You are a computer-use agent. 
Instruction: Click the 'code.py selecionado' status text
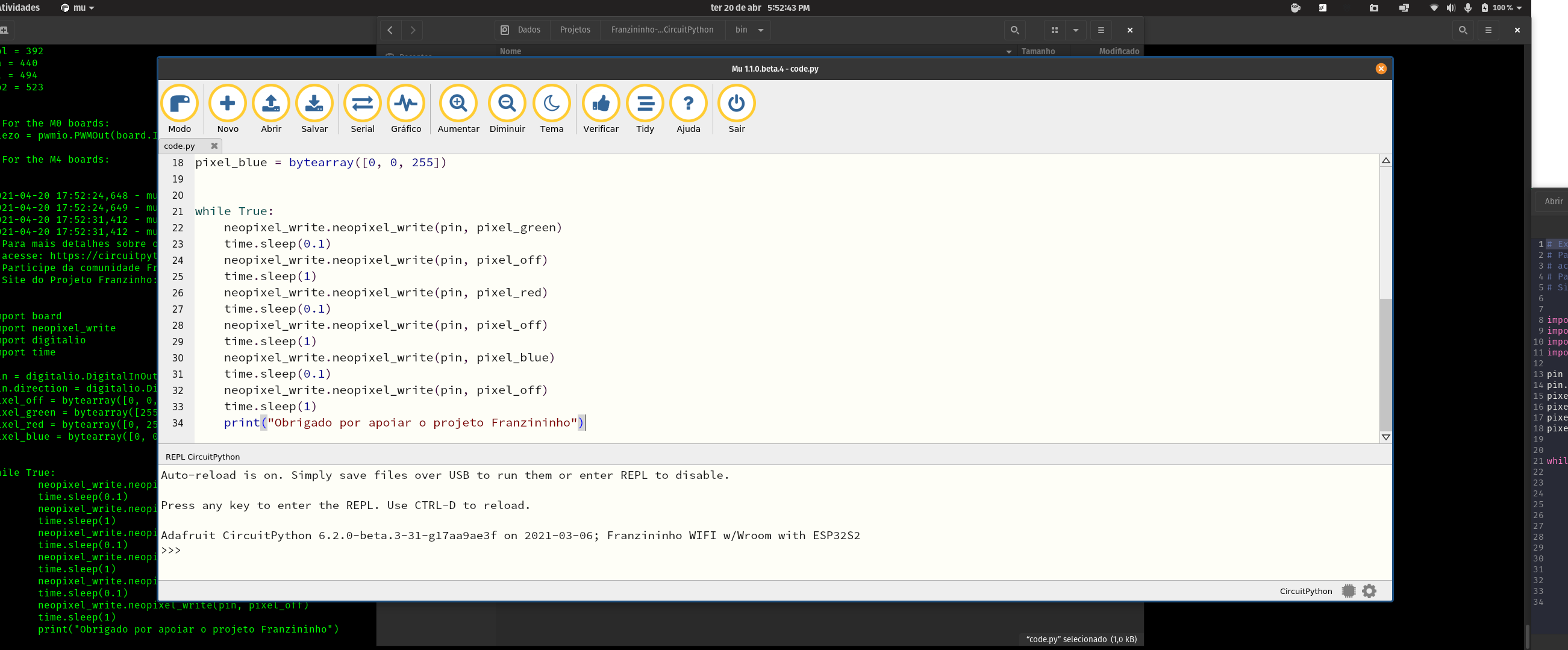pos(1081,639)
